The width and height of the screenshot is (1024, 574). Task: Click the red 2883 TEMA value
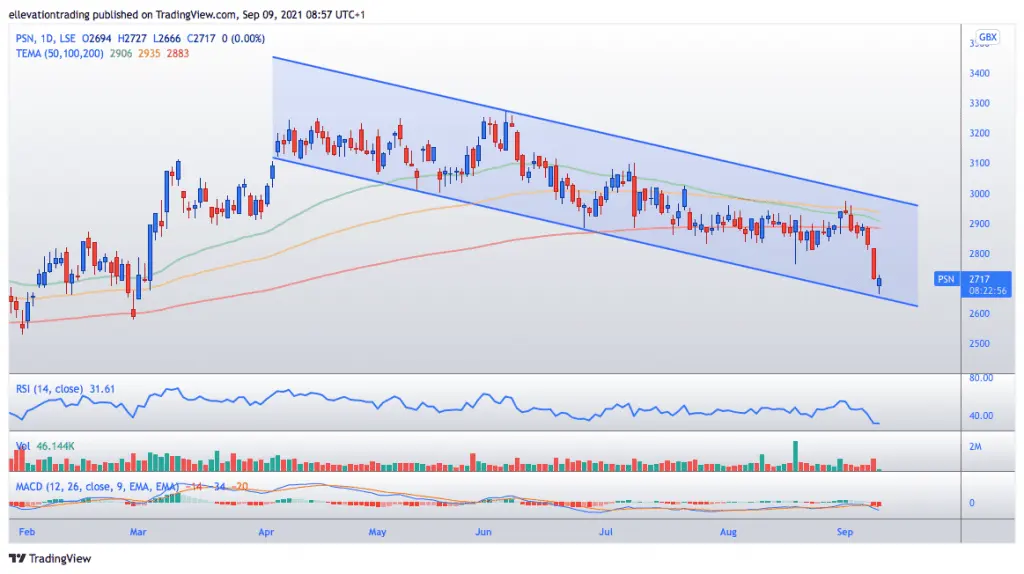pos(178,54)
